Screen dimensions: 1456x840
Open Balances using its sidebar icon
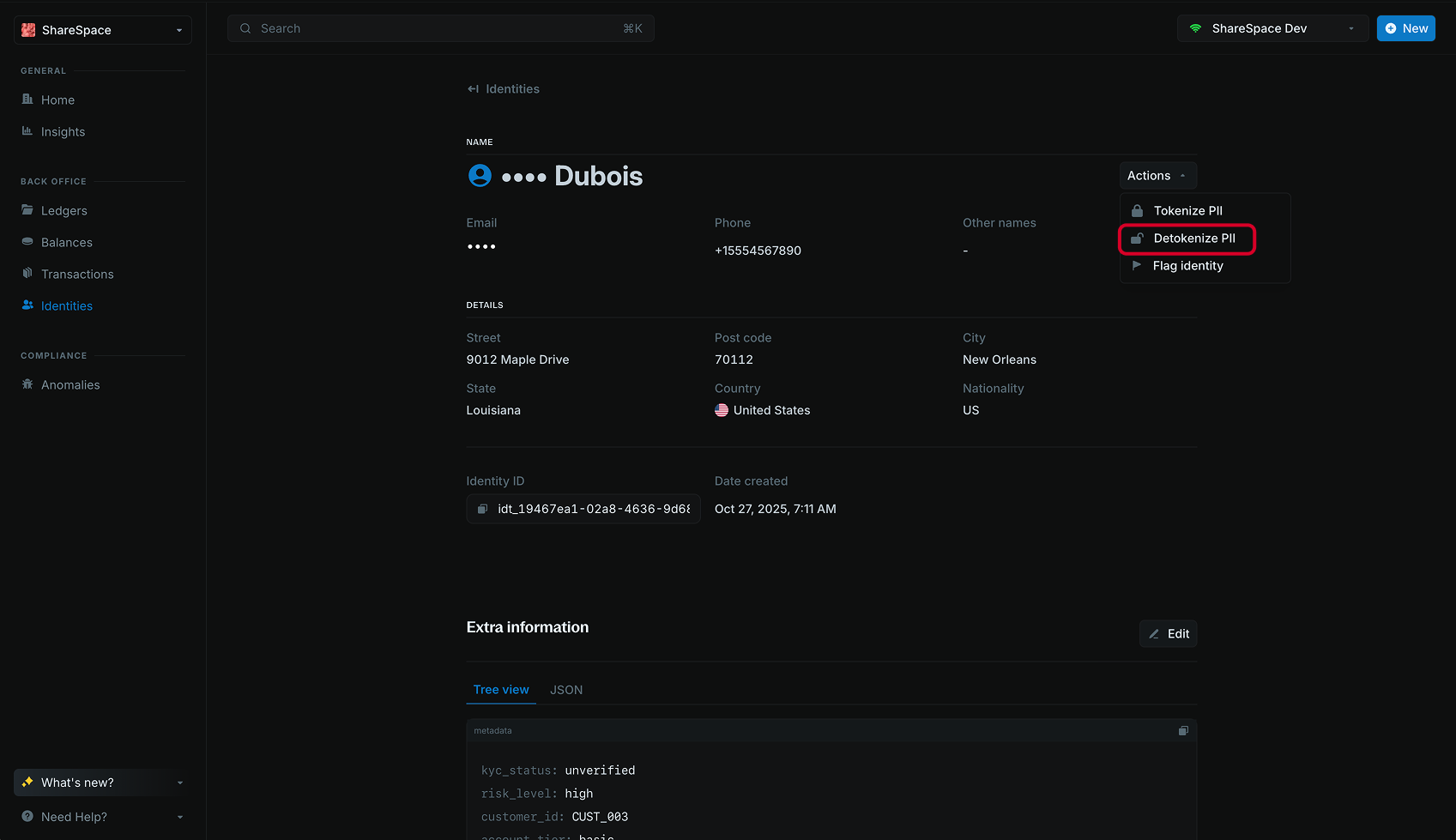point(28,242)
